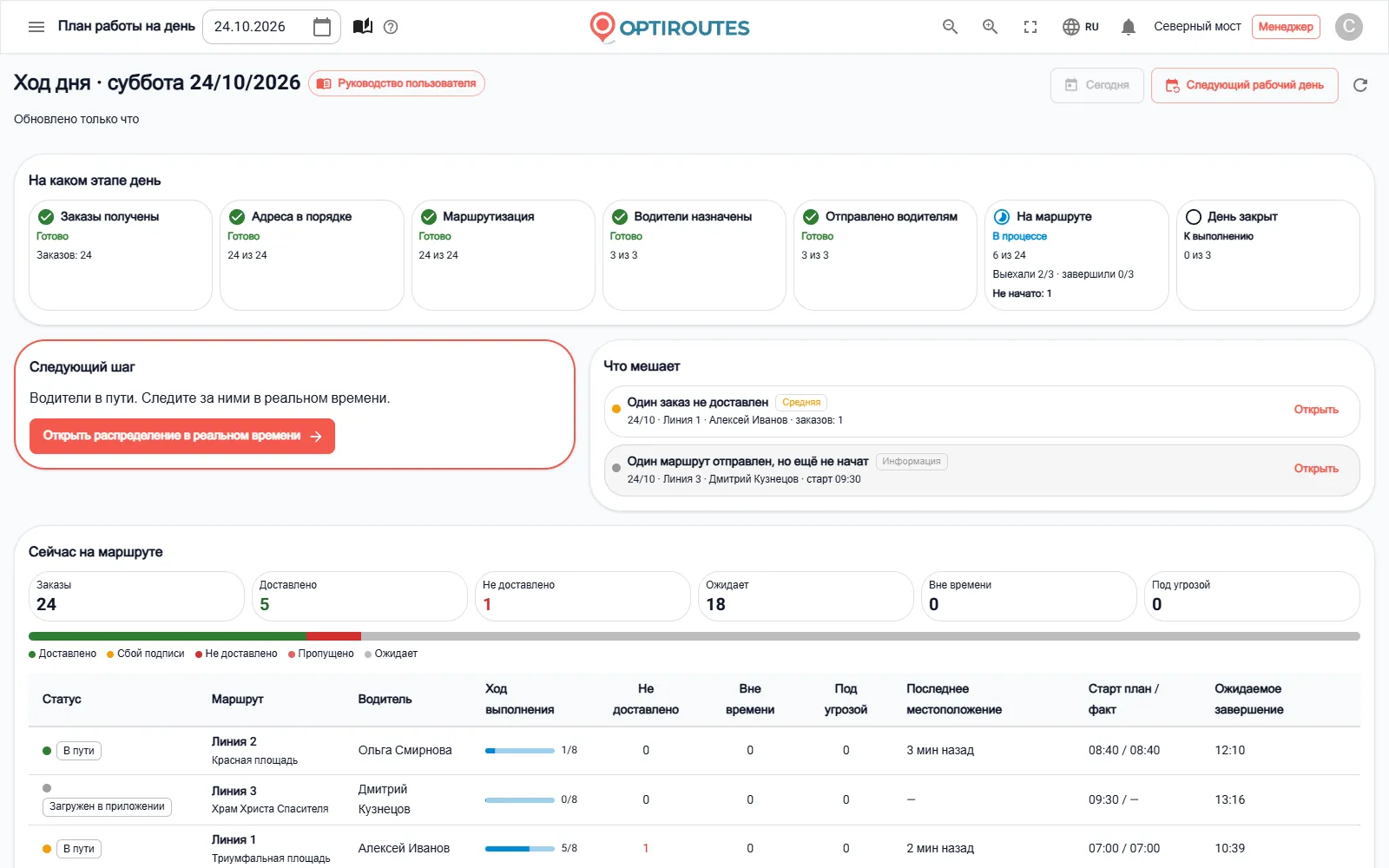Open the День закрыт stage card
This screenshot has height=868, width=1389.
[x=1268, y=255]
